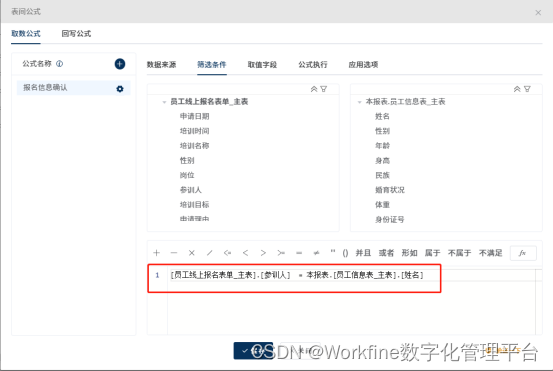Select the 报名信息确认 formula entry

click(x=73, y=87)
